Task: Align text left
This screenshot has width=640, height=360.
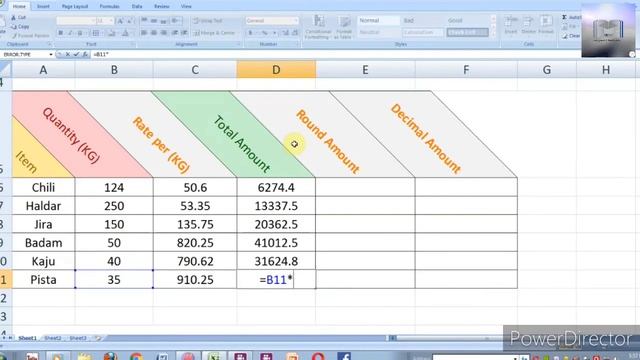Action: (144, 33)
